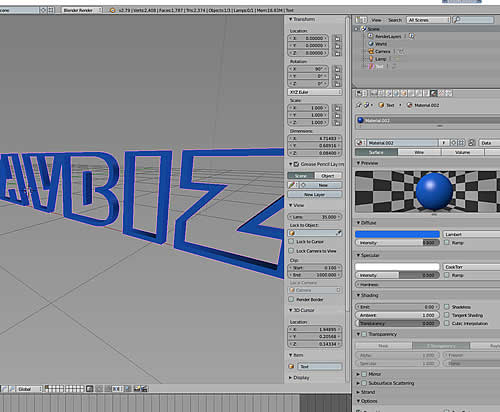Lock the Rotation X value
500x412 pixels.
coord(337,69)
